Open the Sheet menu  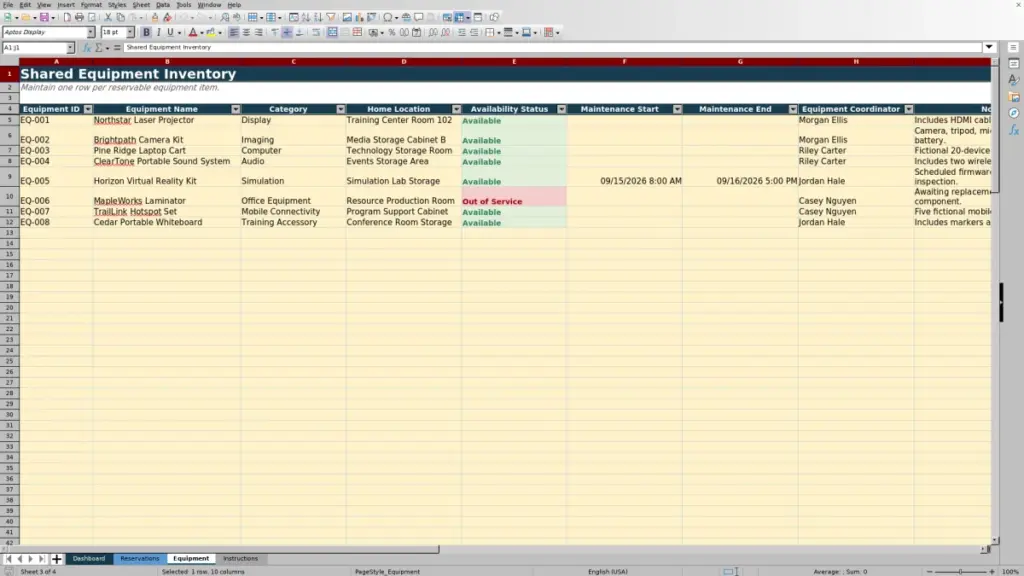pos(141,5)
